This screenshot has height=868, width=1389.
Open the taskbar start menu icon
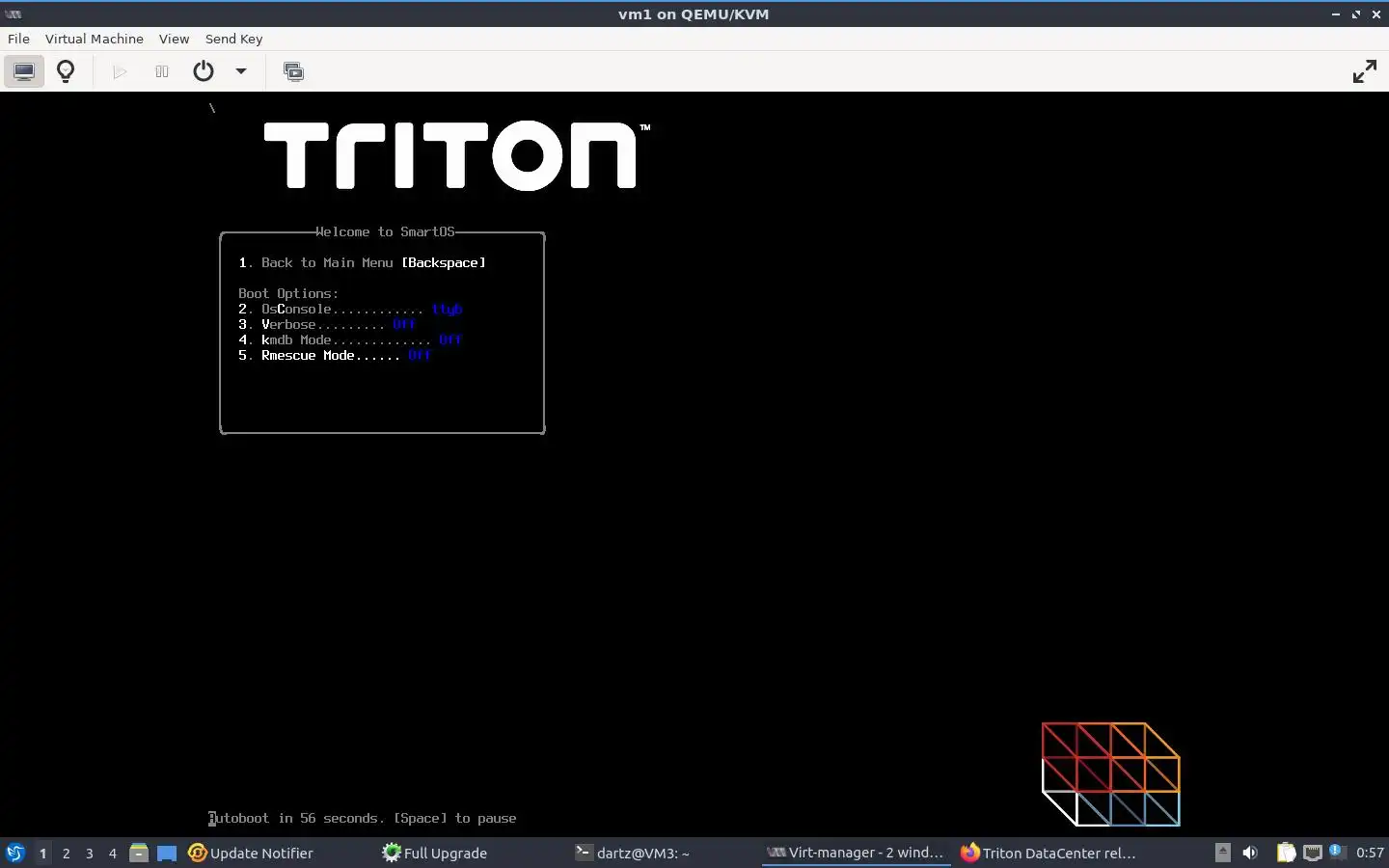tap(15, 853)
